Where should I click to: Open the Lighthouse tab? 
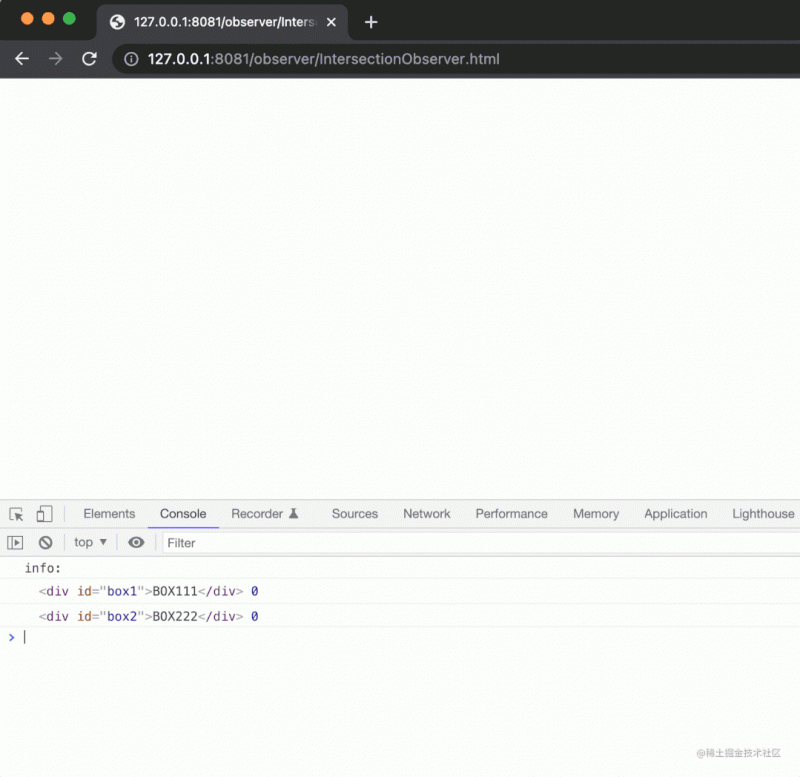tap(763, 514)
